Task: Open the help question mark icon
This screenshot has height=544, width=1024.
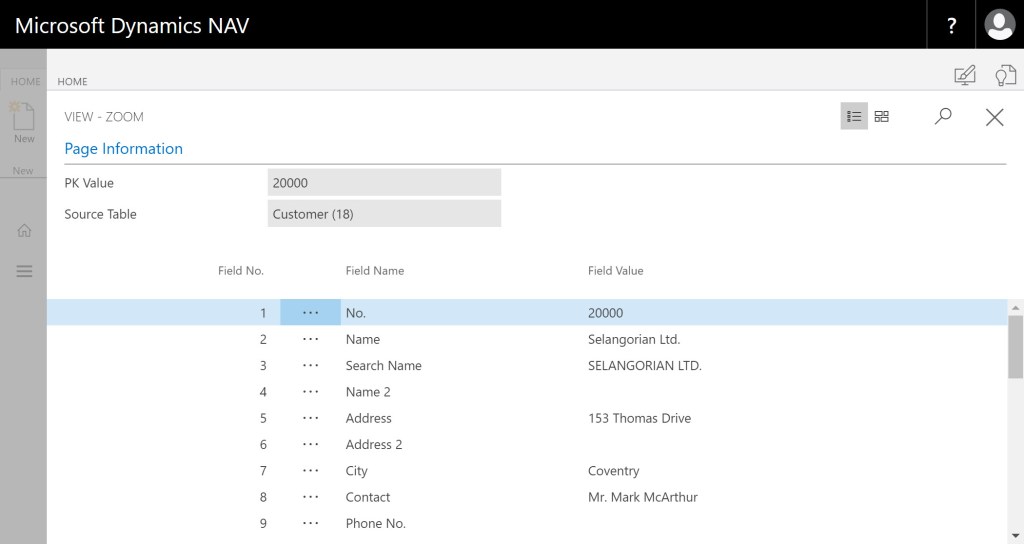Action: pos(951,25)
